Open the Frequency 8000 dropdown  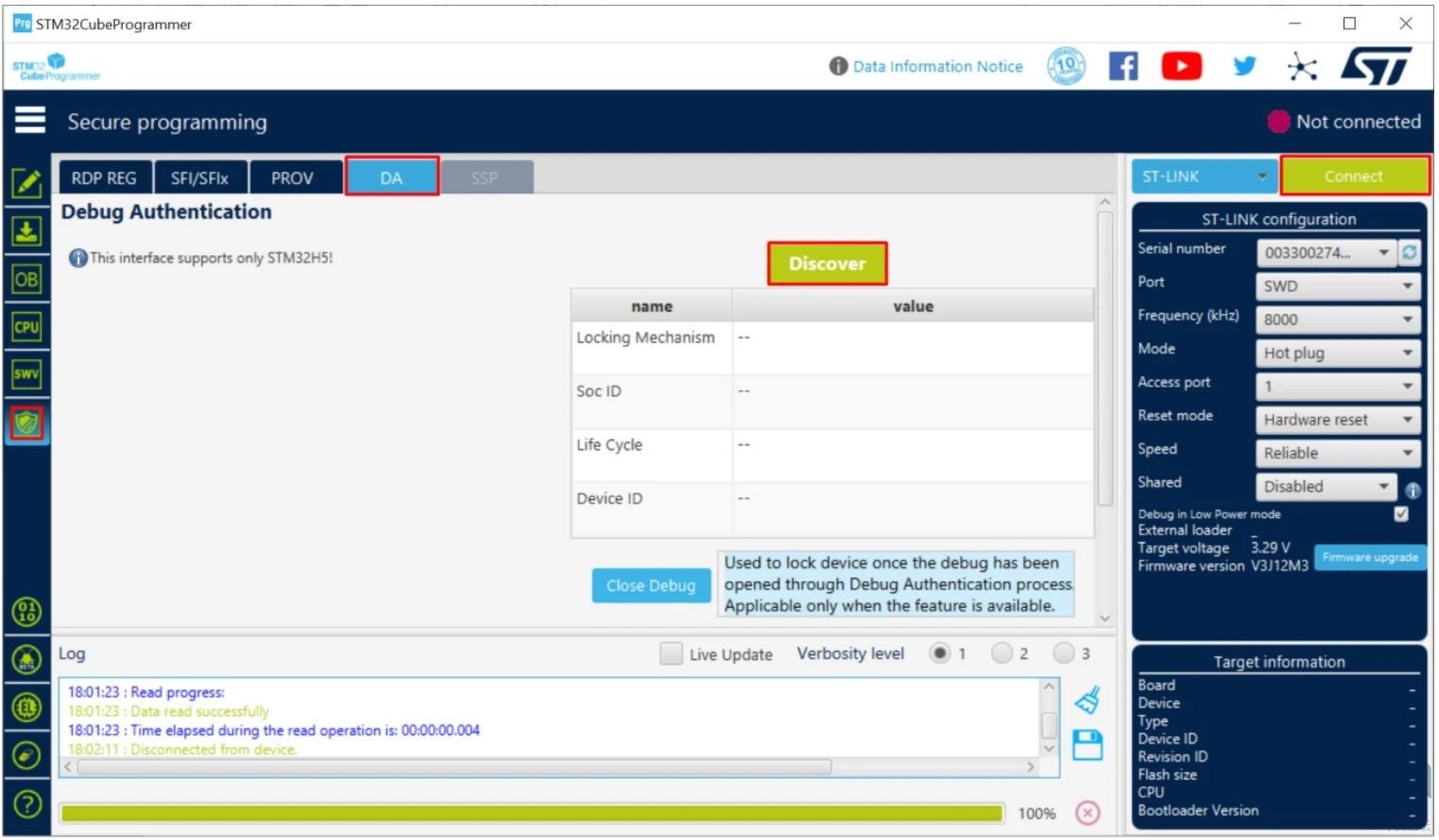point(1338,319)
